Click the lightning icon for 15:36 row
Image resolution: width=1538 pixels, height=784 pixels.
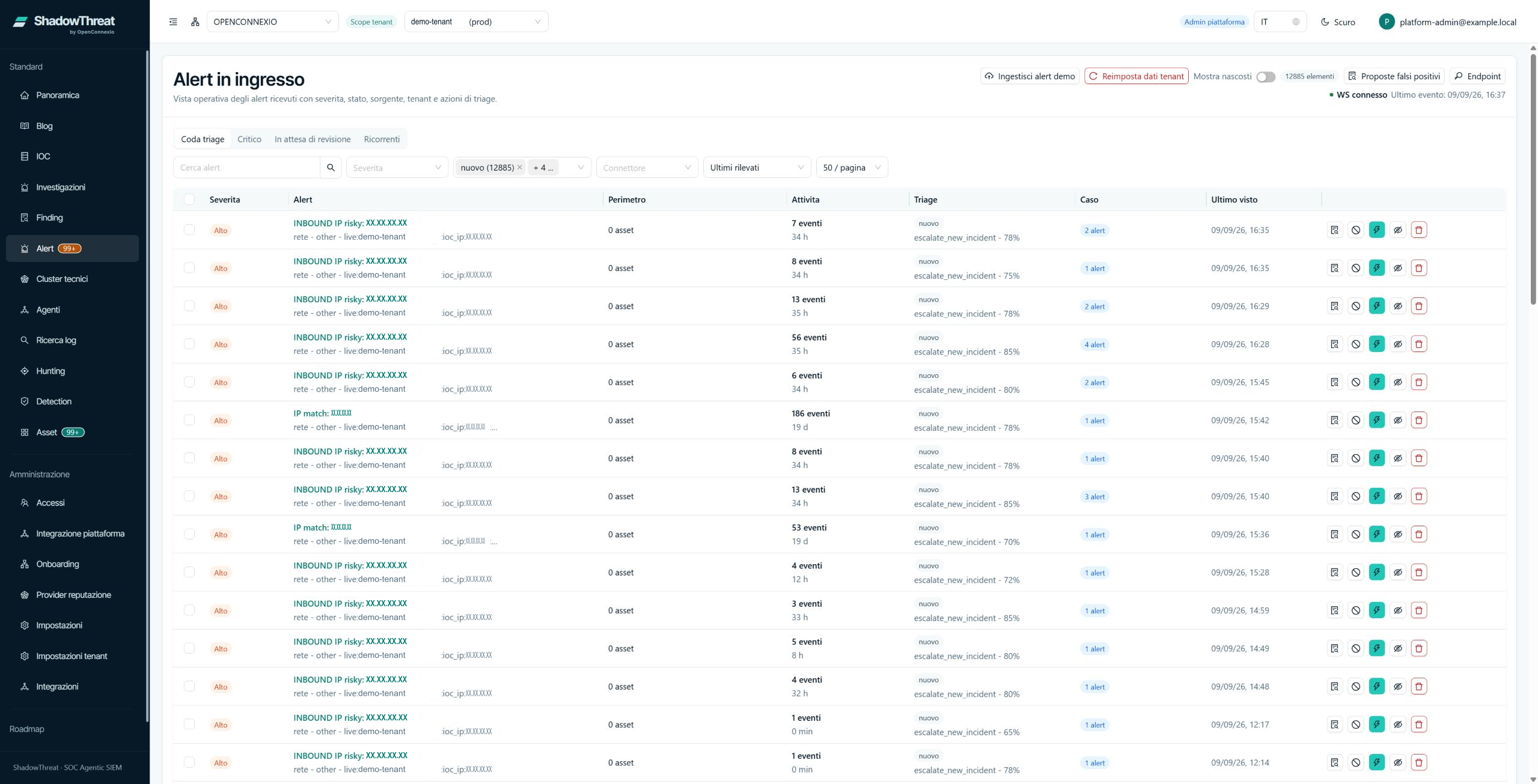click(1376, 534)
